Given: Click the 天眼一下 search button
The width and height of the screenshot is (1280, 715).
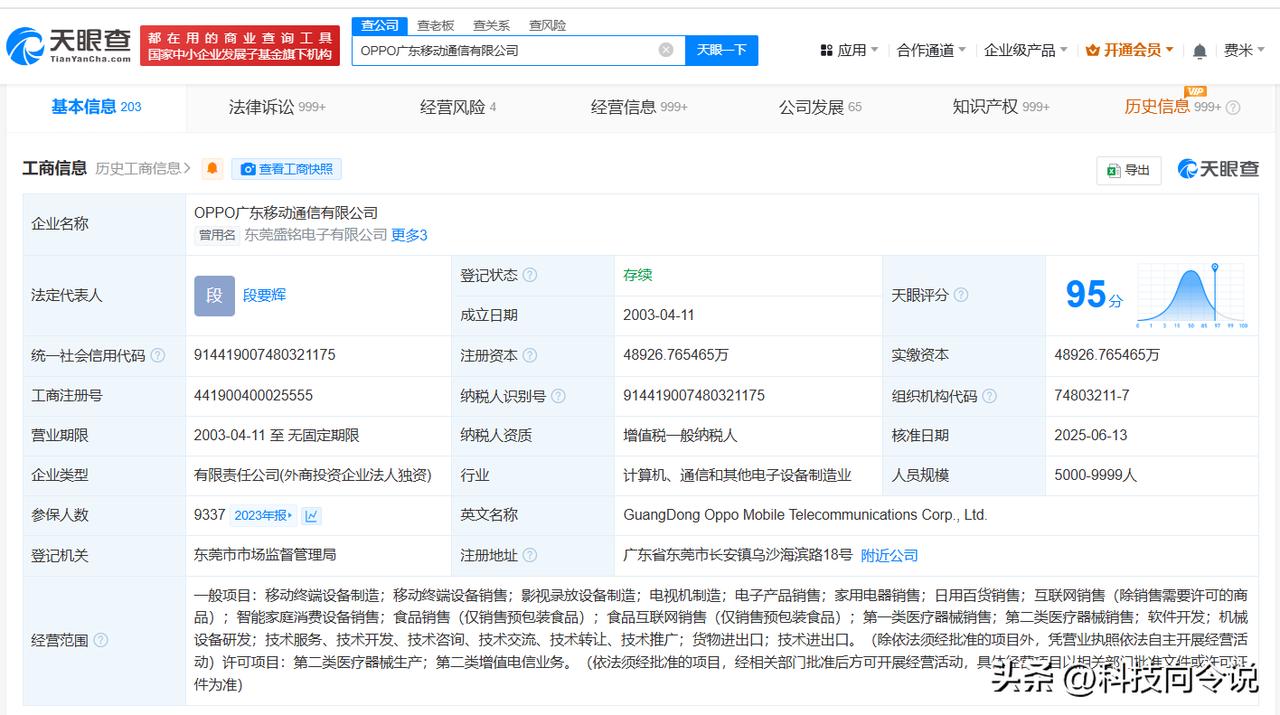Looking at the screenshot, I should (721, 50).
